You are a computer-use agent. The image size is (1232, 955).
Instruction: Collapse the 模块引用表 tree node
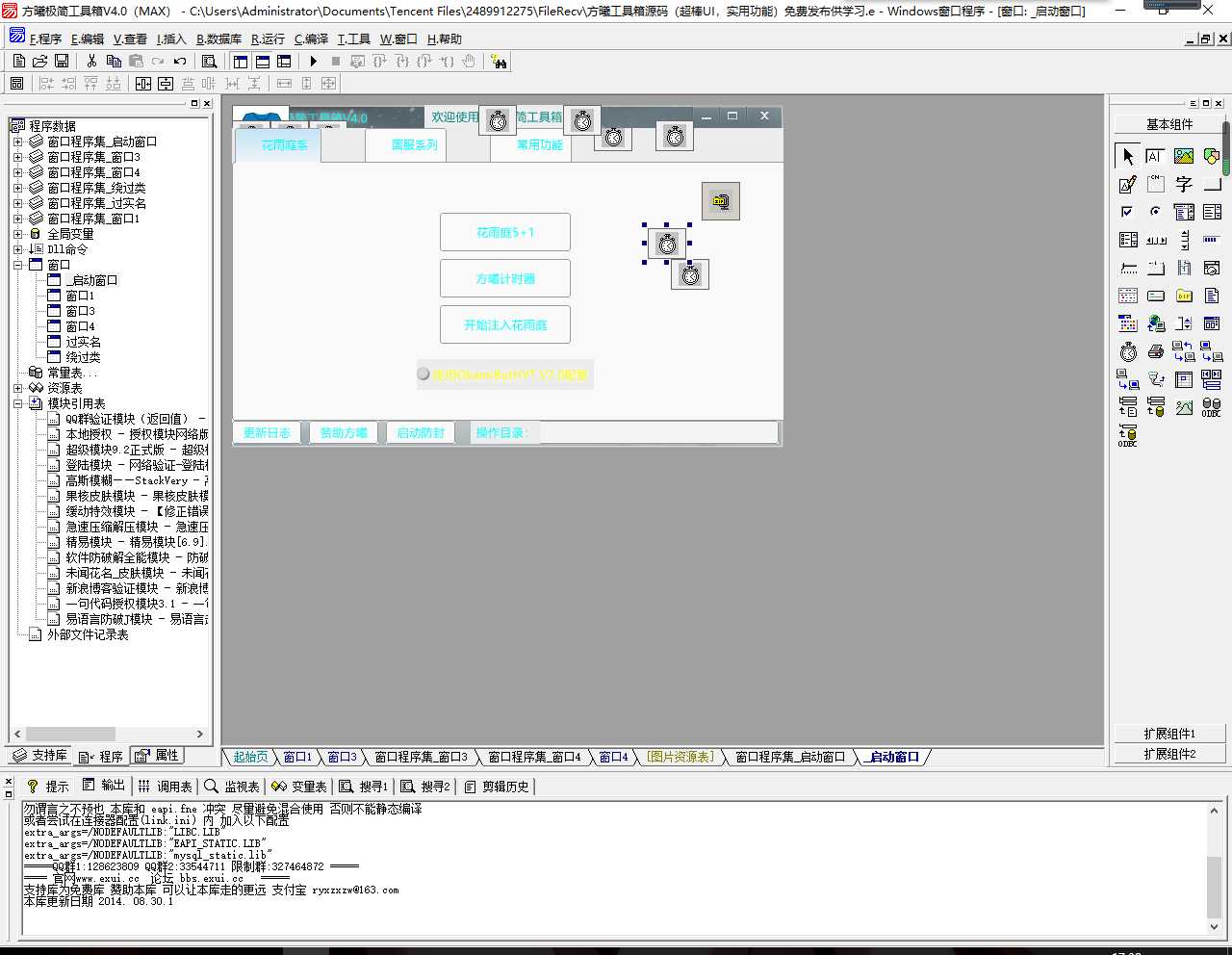point(17,403)
